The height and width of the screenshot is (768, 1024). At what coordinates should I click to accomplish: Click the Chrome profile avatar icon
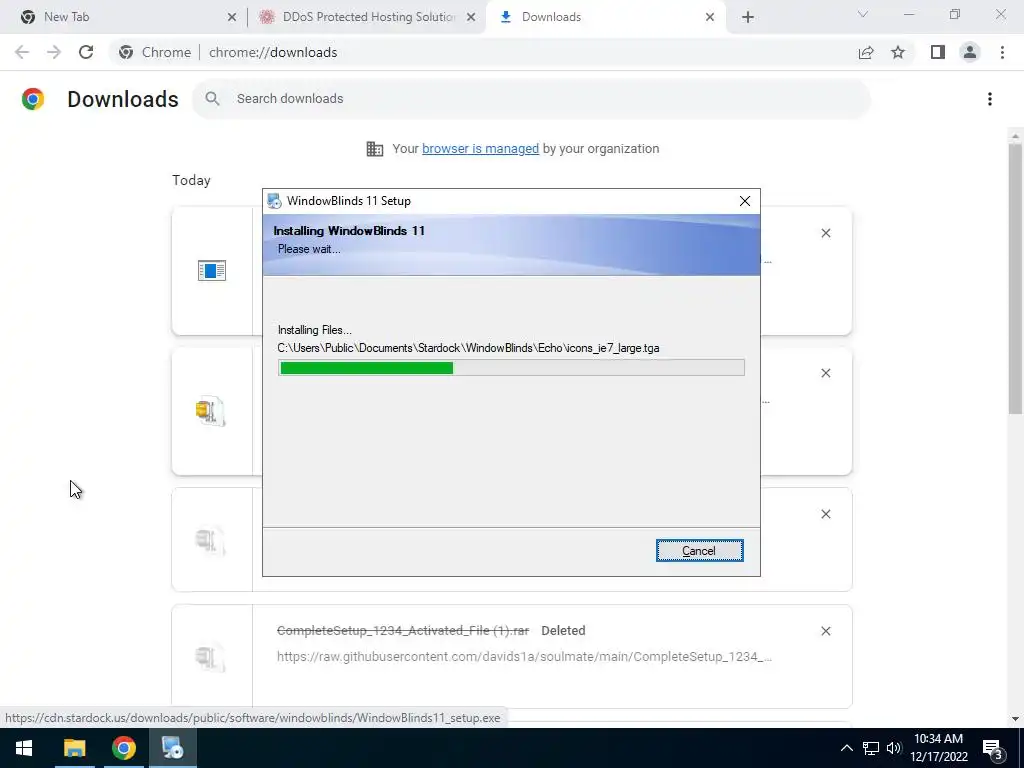click(970, 52)
